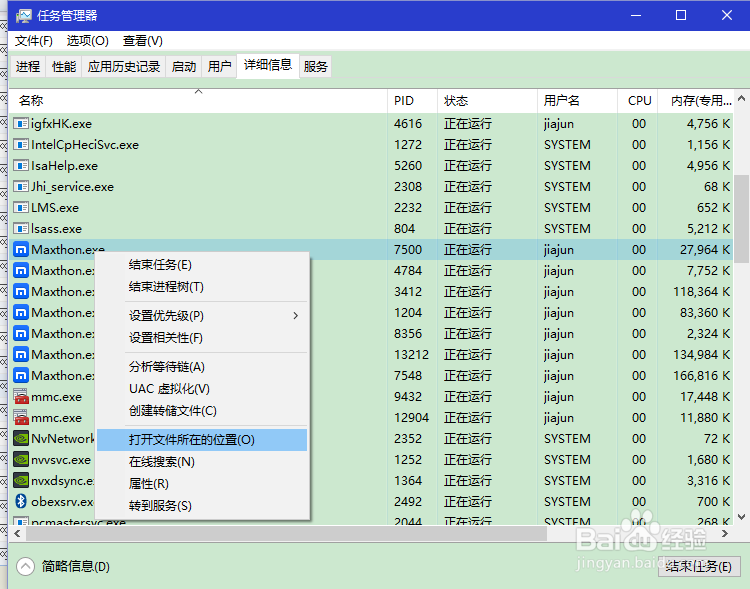Click Maxthon icon for PID 13212
The image size is (750, 589).
coord(21,355)
